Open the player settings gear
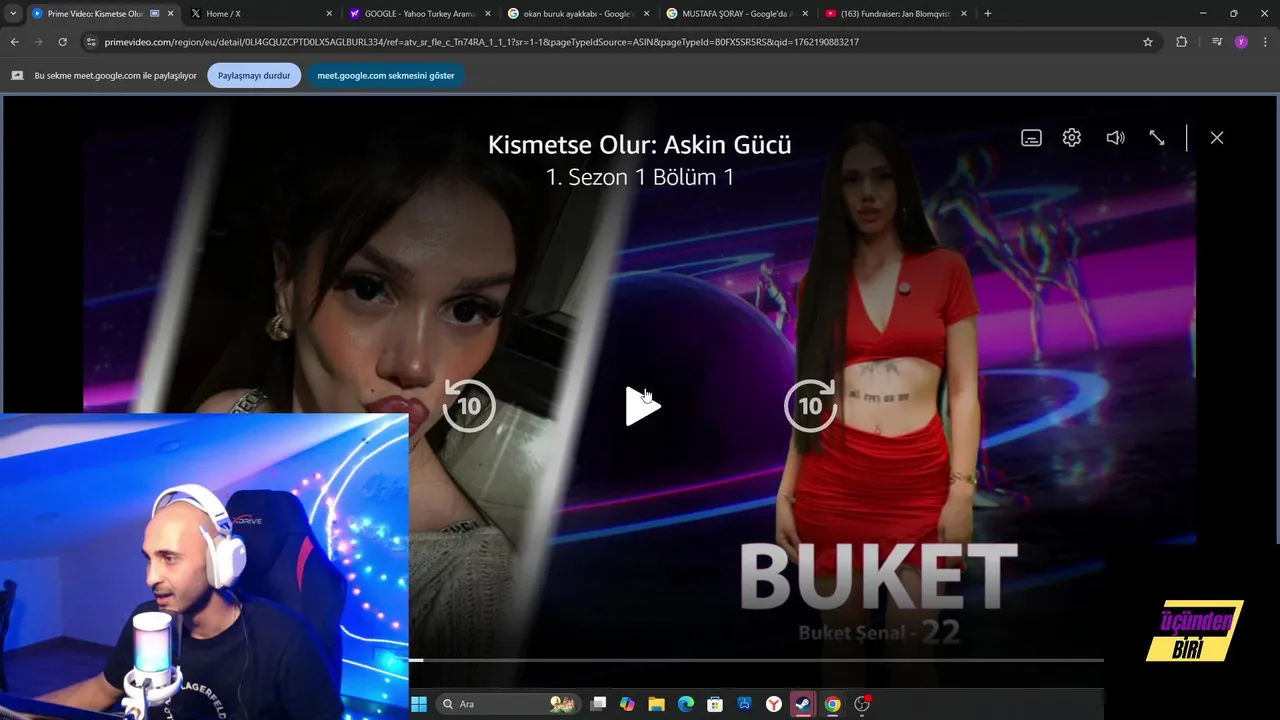The width and height of the screenshot is (1280, 720). pyautogui.click(x=1072, y=138)
